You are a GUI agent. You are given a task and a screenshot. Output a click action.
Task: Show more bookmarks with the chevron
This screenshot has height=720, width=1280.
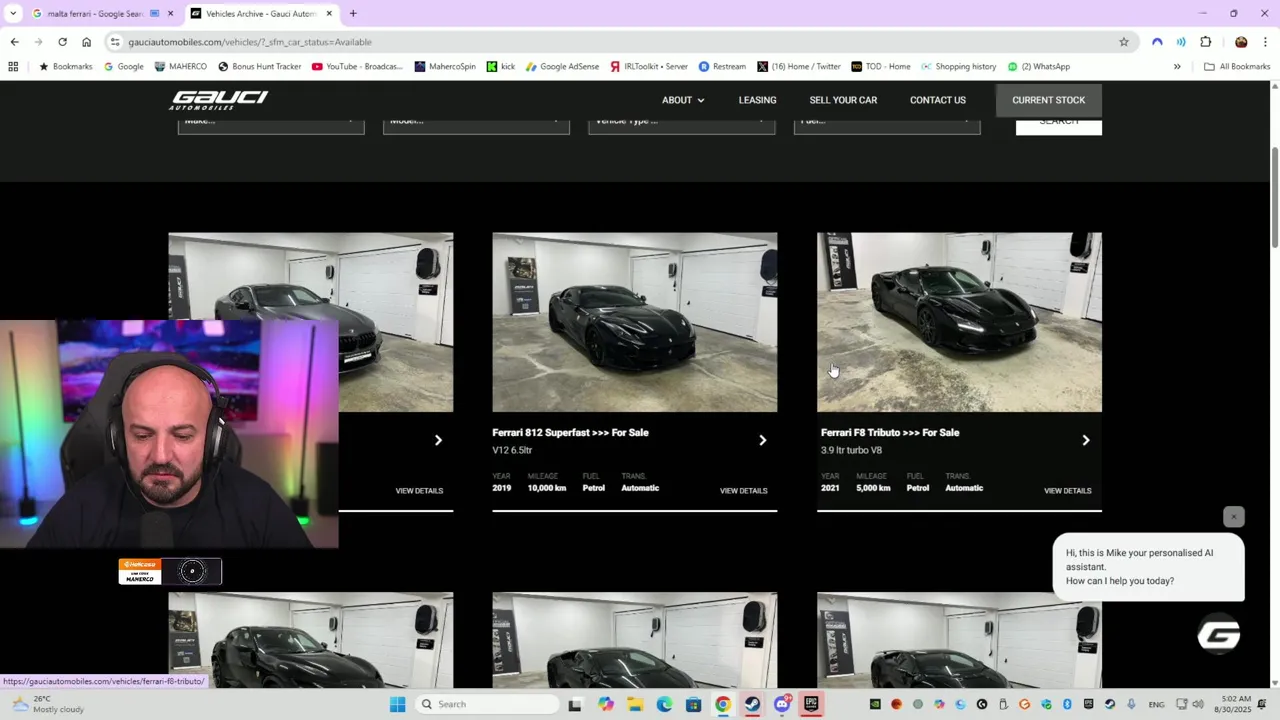pyautogui.click(x=1177, y=67)
